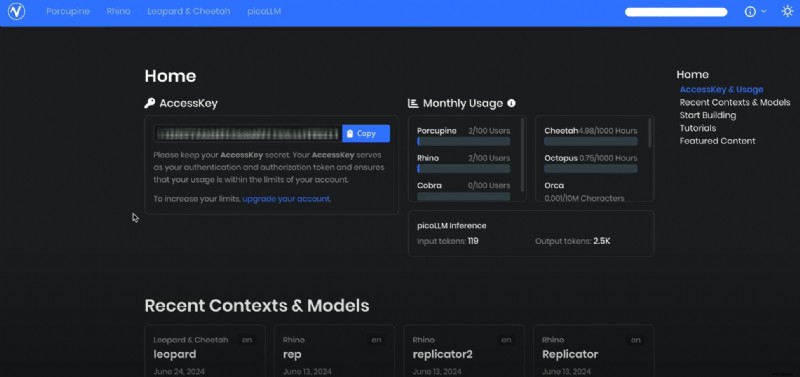Jump to Start Building section
Screen dimensions: 800x377
click(x=708, y=115)
